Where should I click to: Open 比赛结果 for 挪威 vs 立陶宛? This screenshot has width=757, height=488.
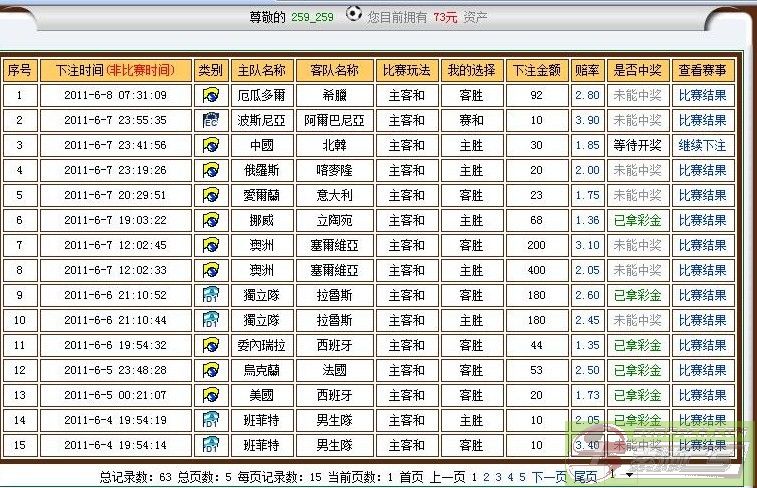pyautogui.click(x=703, y=221)
